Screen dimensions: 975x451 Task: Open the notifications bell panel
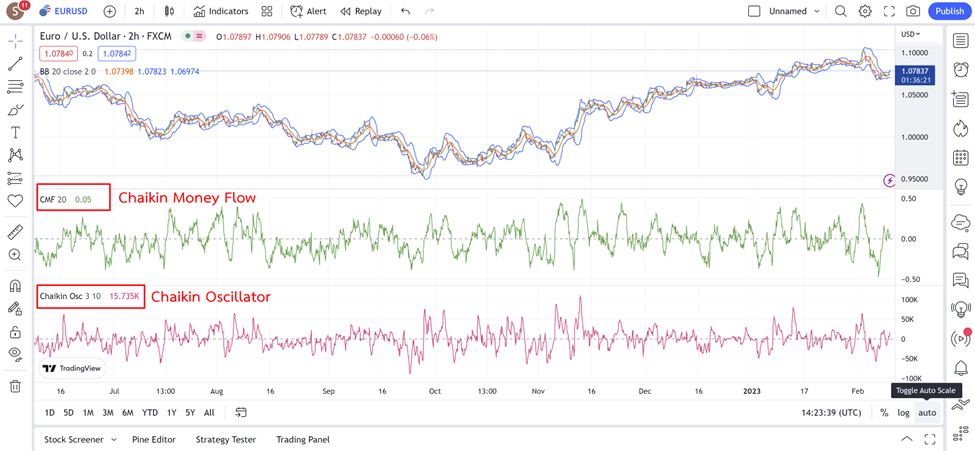pos(960,368)
